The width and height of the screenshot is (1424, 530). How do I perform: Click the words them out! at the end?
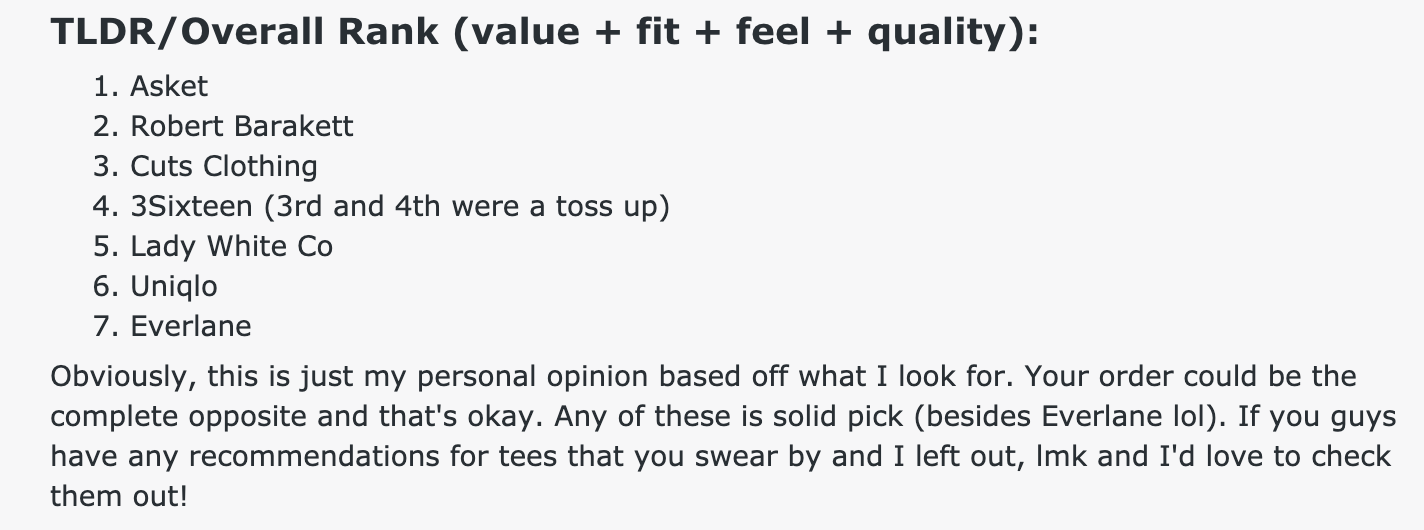(x=118, y=496)
